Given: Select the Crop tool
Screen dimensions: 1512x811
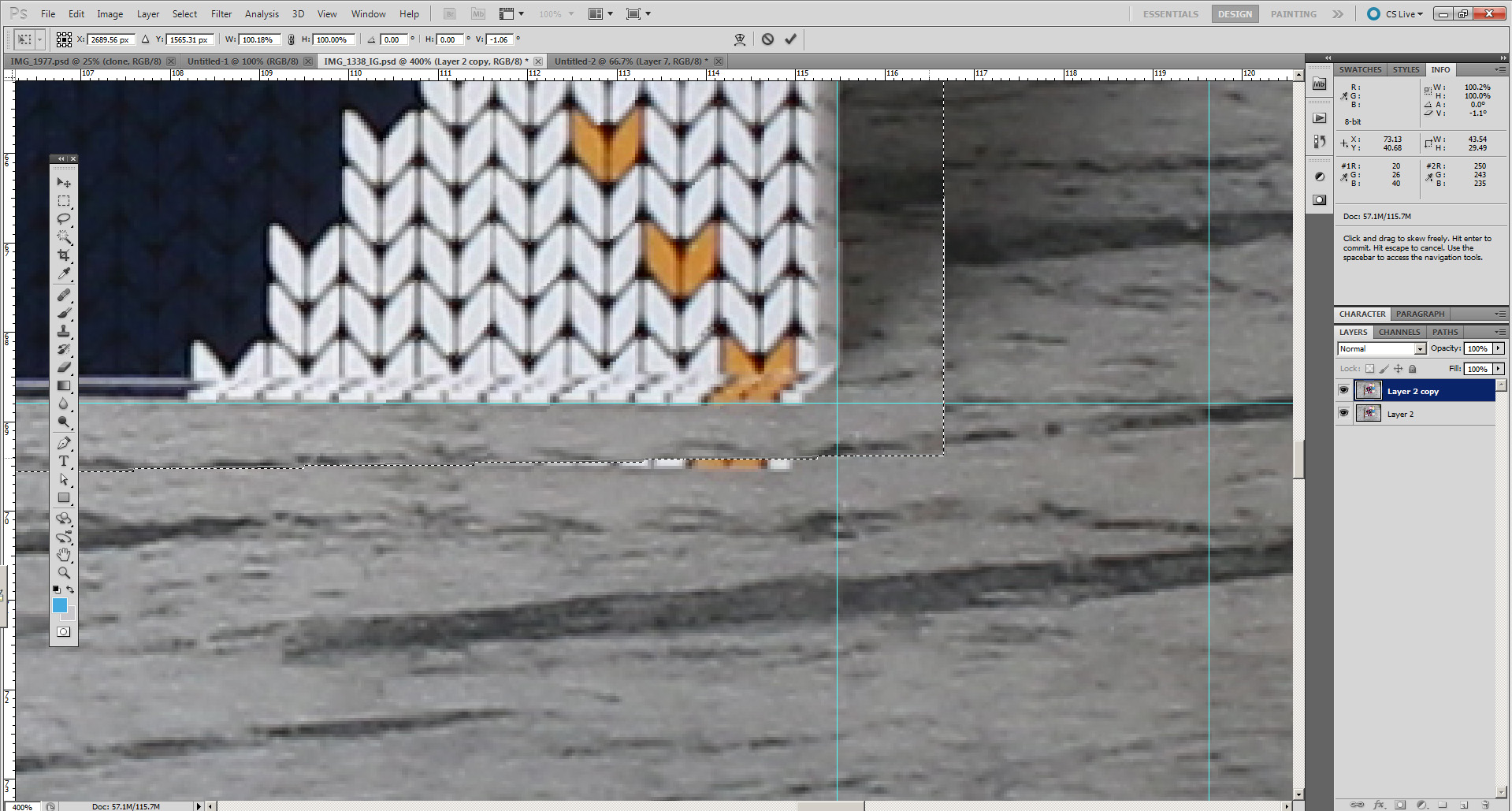Looking at the screenshot, I should [64, 255].
